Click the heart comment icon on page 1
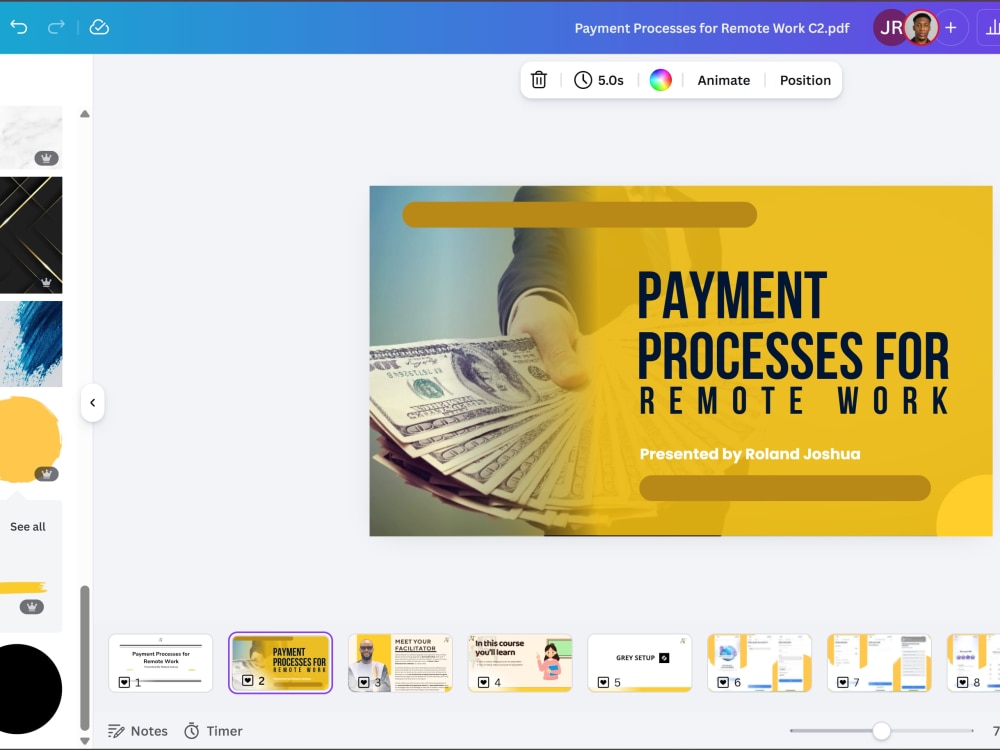Screen dimensions: 1000x750 (124, 682)
